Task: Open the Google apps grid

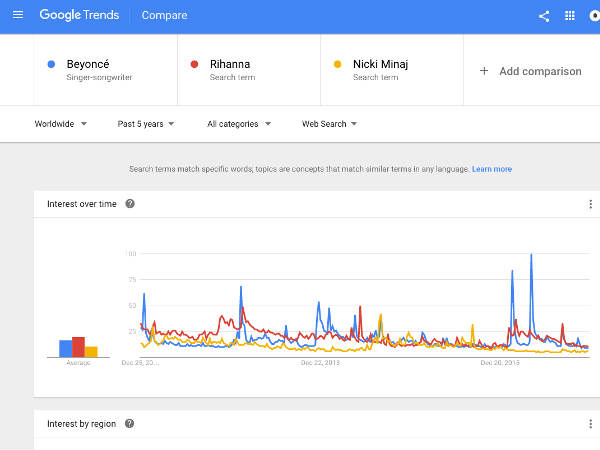Action: tap(570, 16)
